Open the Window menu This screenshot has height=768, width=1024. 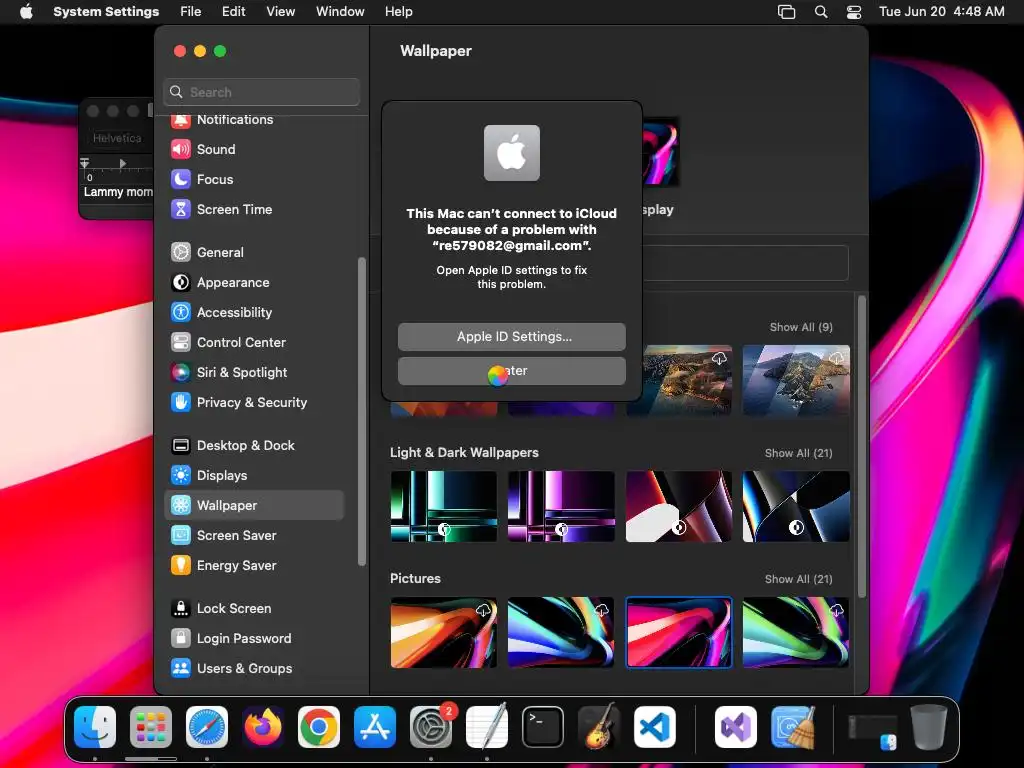pyautogui.click(x=340, y=12)
